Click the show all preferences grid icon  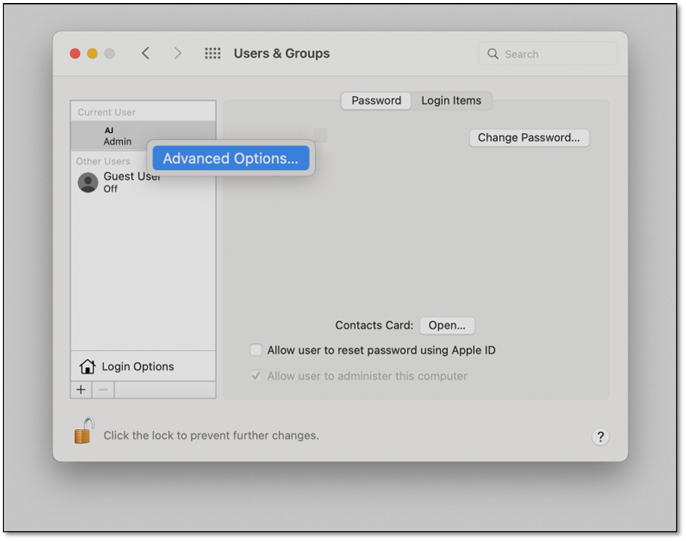213,54
